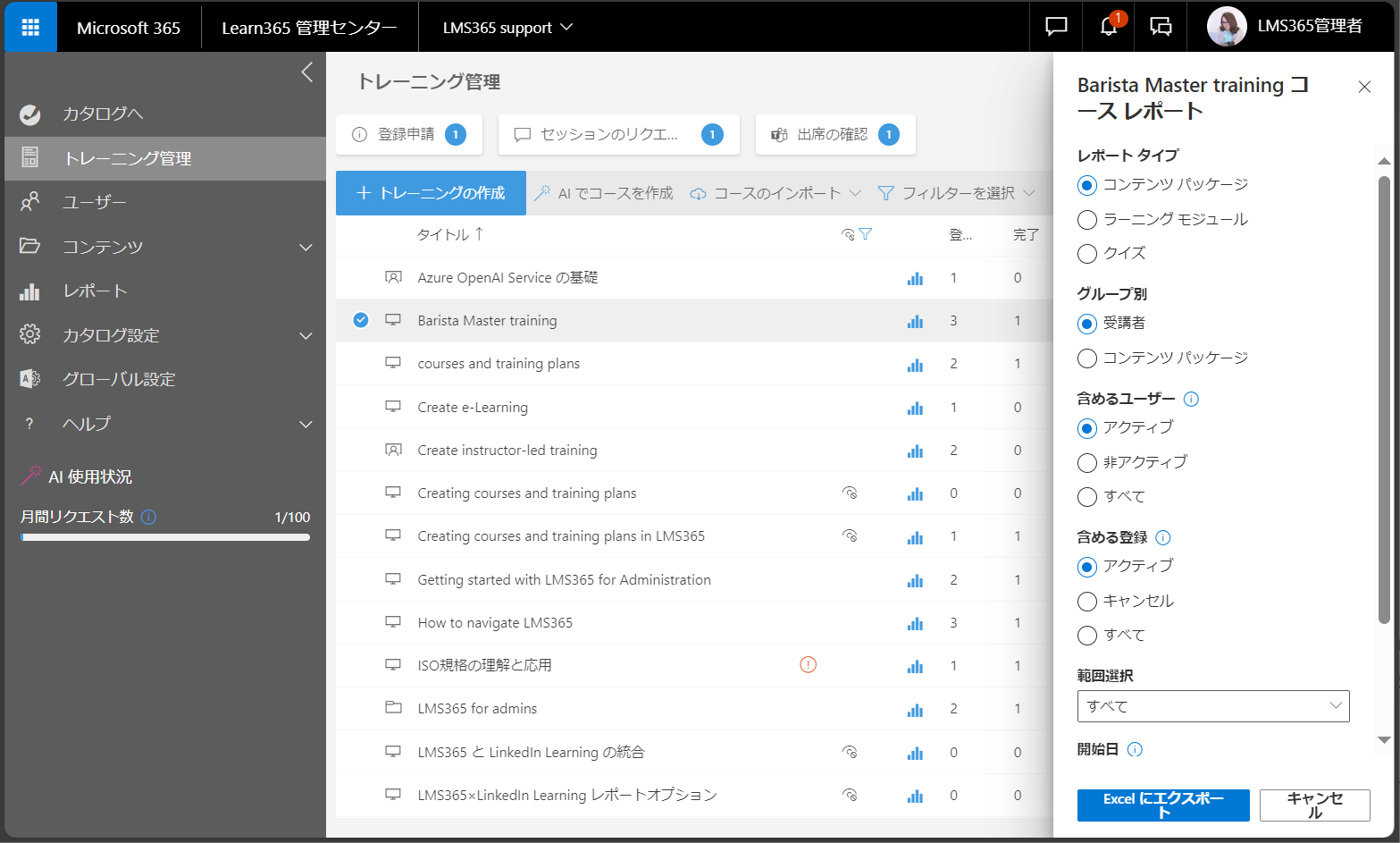
Task: Open the 範囲選択 すべて dropdown
Action: (1213, 706)
